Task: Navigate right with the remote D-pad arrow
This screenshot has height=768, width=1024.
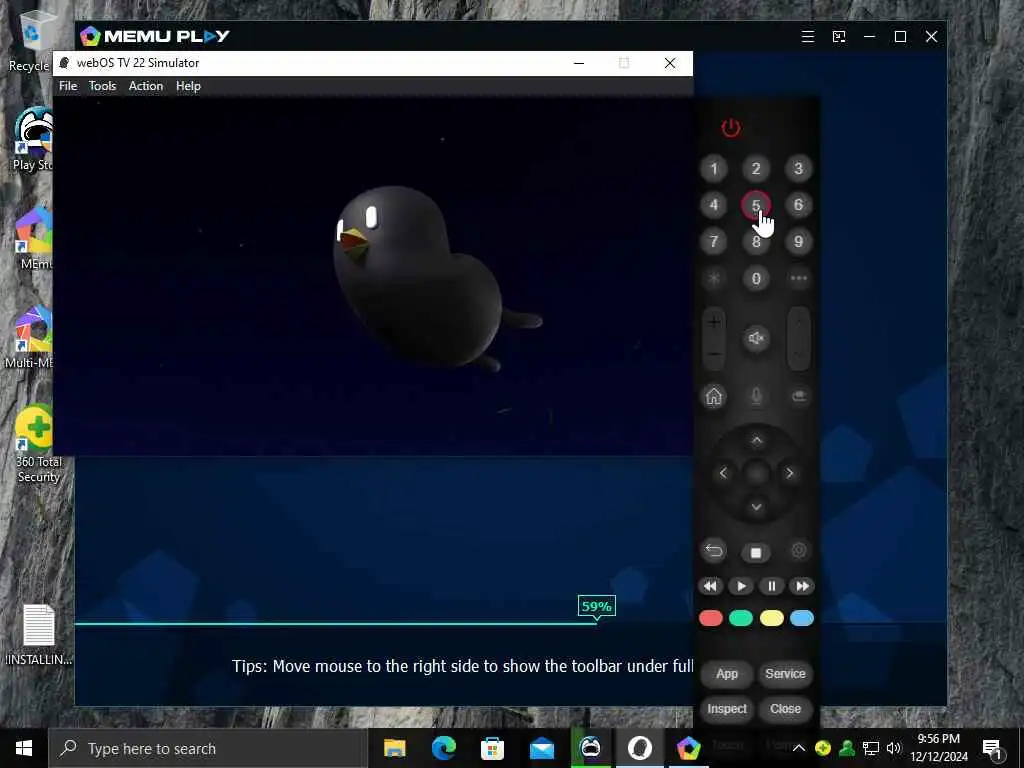Action: point(790,473)
